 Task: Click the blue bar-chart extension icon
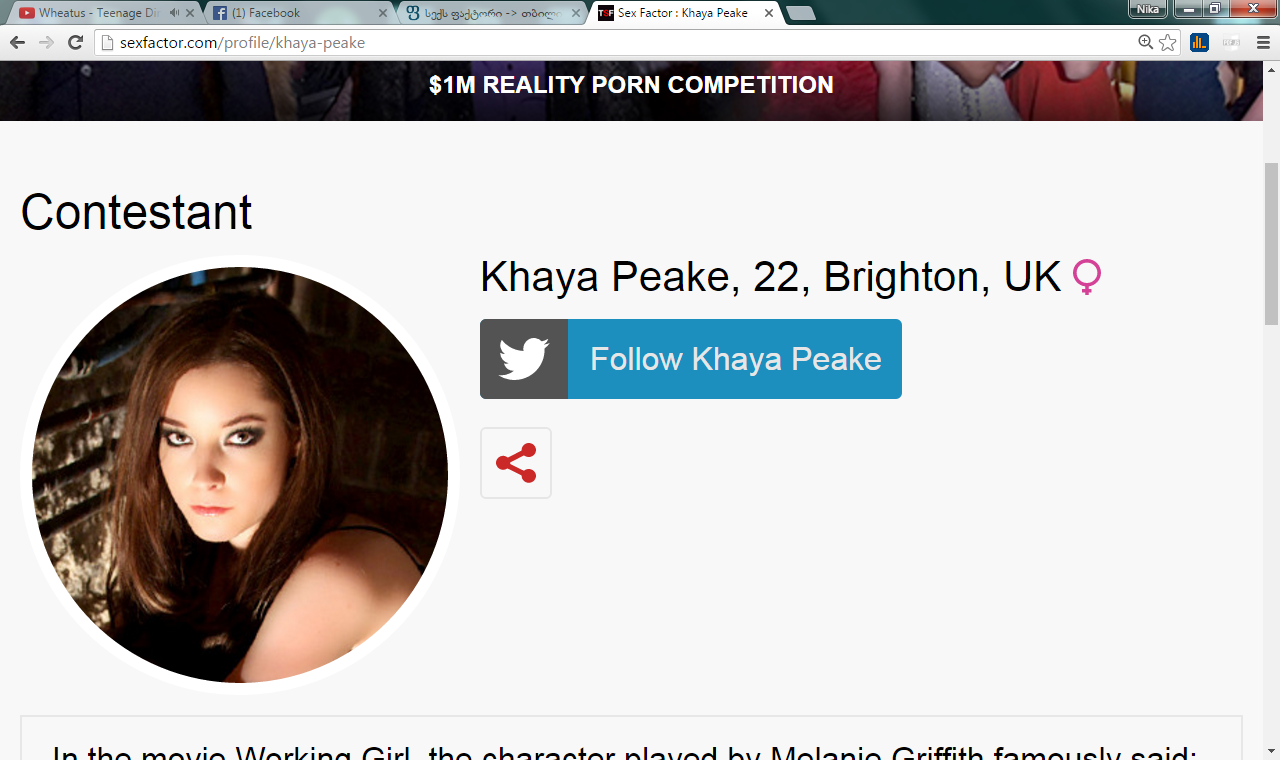coord(1199,42)
